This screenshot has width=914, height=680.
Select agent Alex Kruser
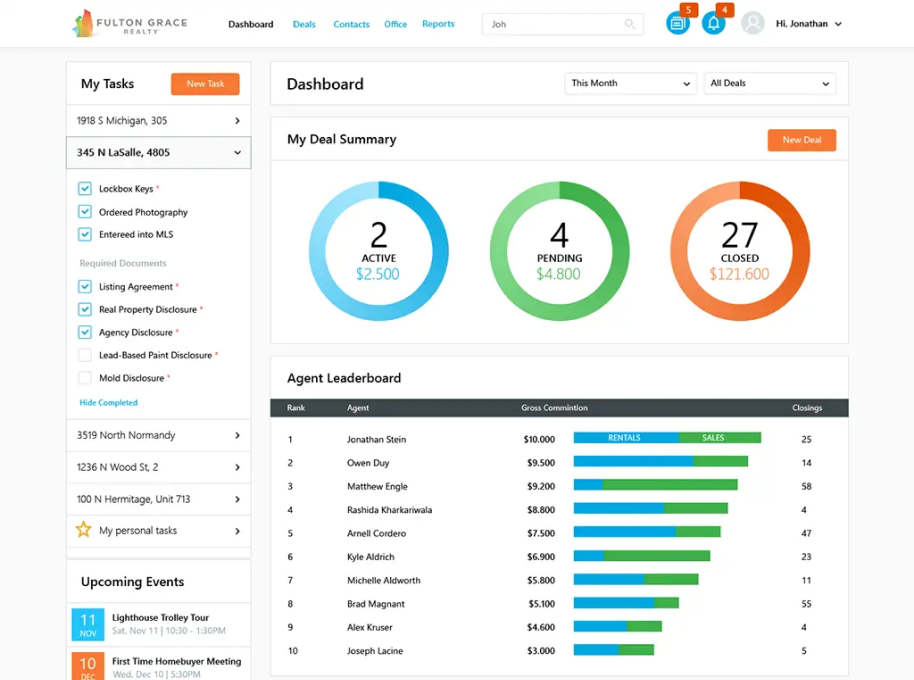(370, 628)
